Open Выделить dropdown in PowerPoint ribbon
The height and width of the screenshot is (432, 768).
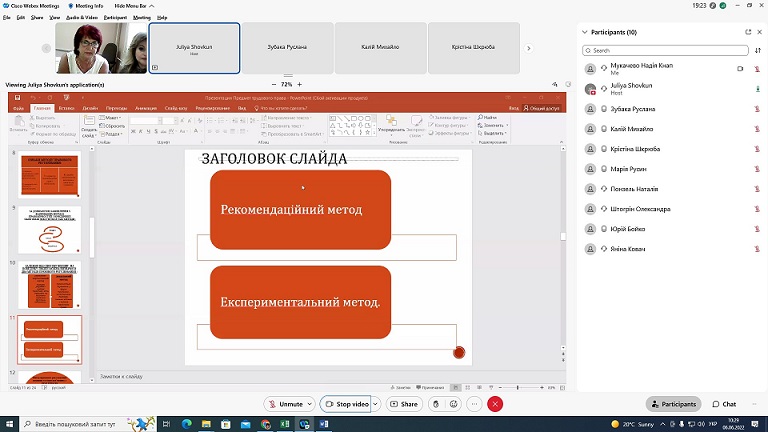(x=492, y=133)
